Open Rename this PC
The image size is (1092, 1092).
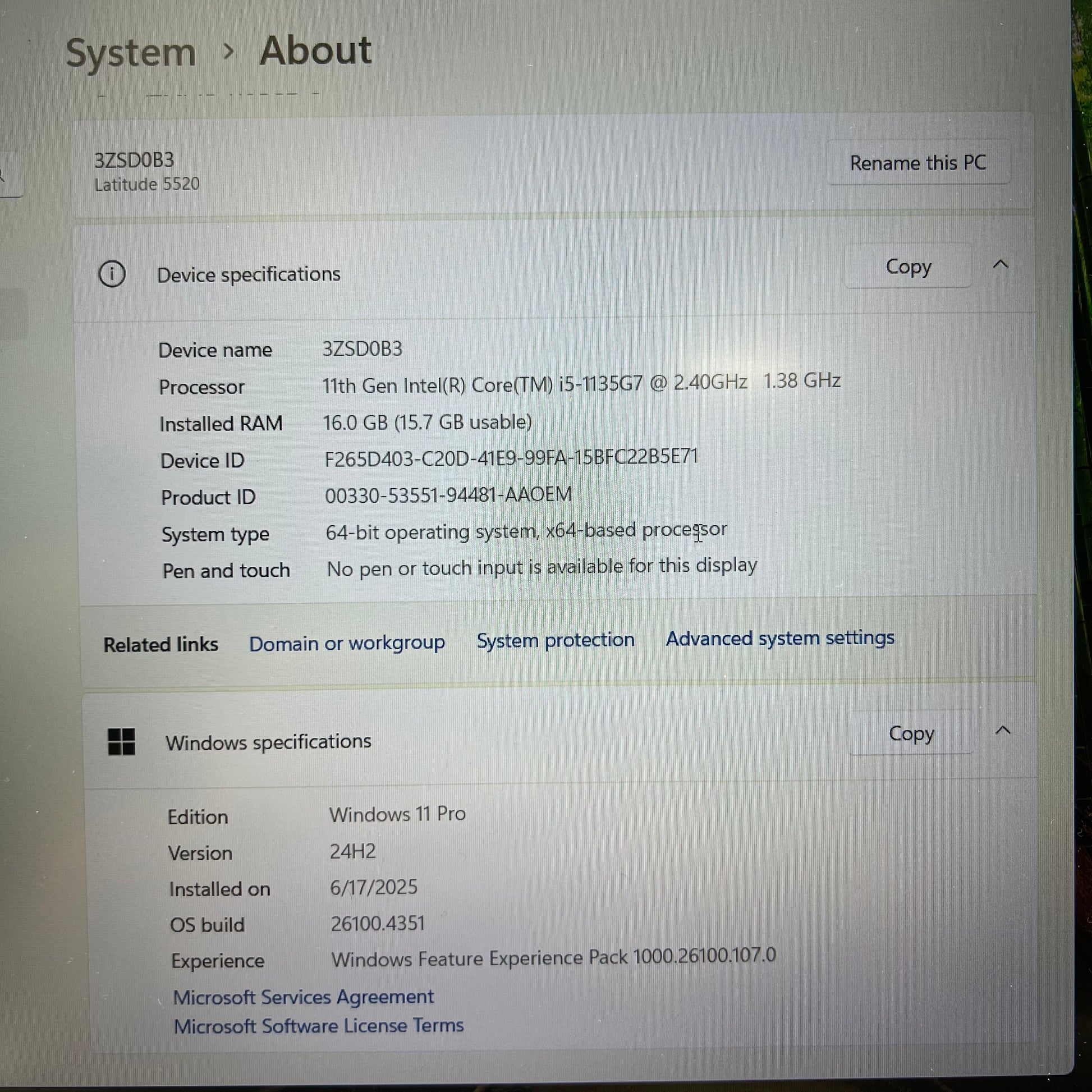[918, 163]
